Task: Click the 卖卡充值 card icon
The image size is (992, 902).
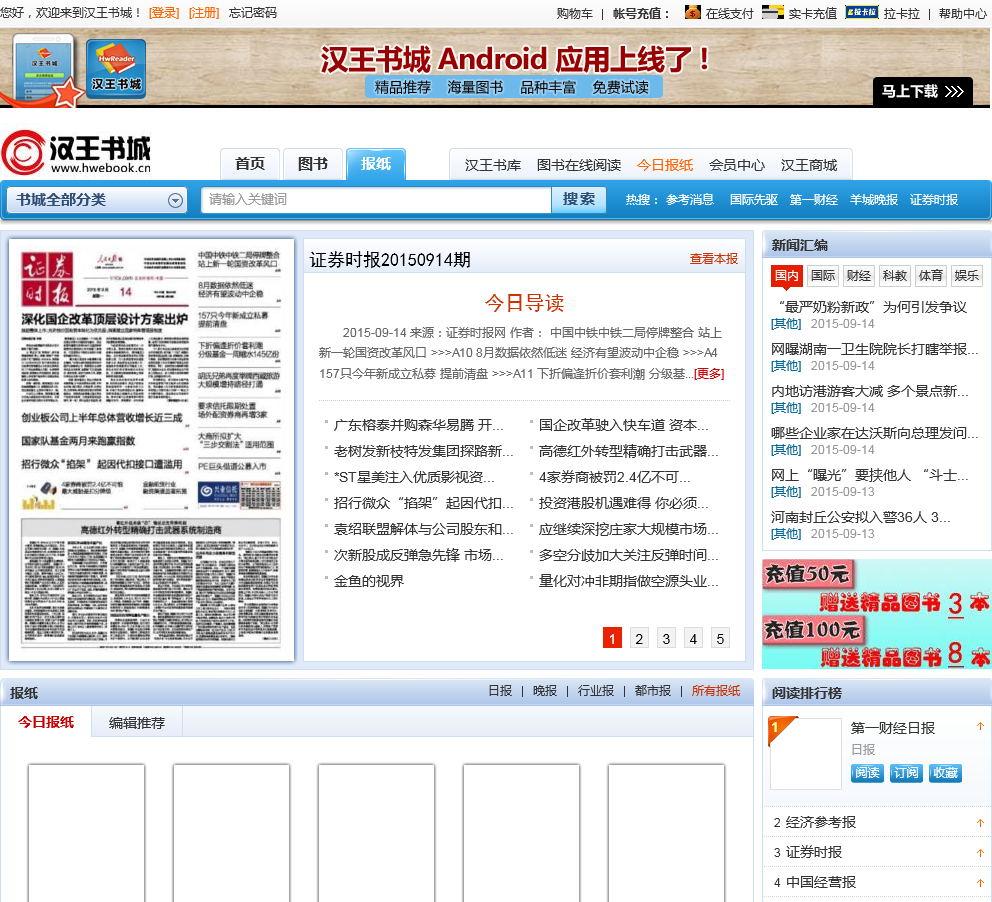Action: click(x=772, y=12)
